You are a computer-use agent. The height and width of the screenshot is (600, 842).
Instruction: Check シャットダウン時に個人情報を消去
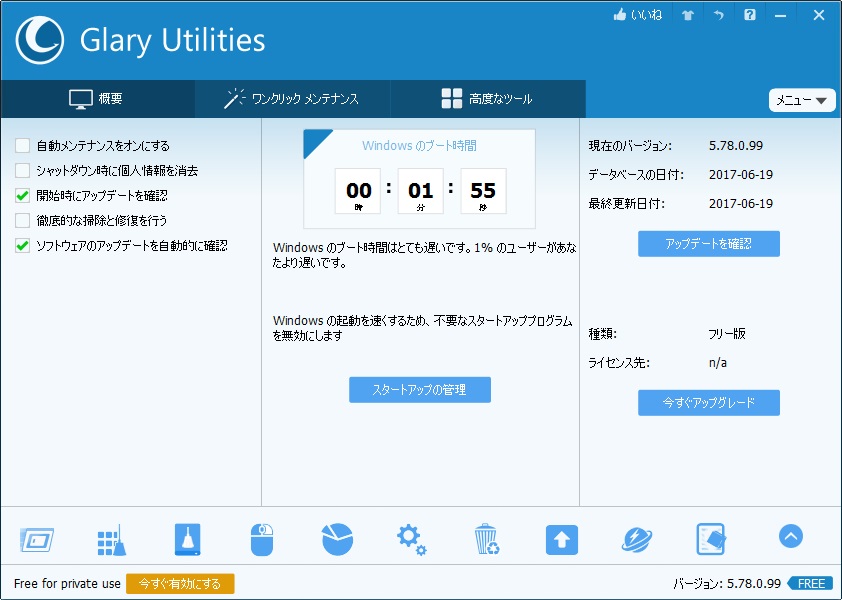20,169
